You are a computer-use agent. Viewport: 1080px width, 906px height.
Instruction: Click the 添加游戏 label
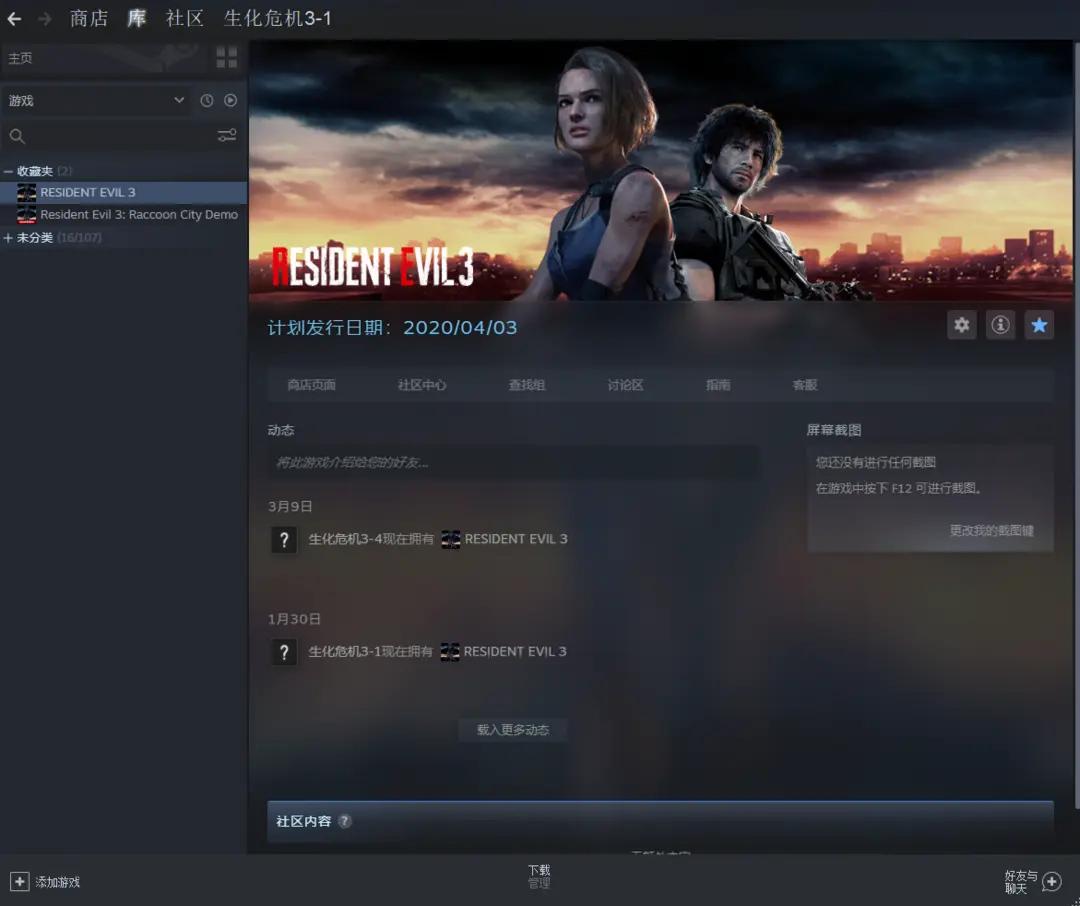point(58,882)
